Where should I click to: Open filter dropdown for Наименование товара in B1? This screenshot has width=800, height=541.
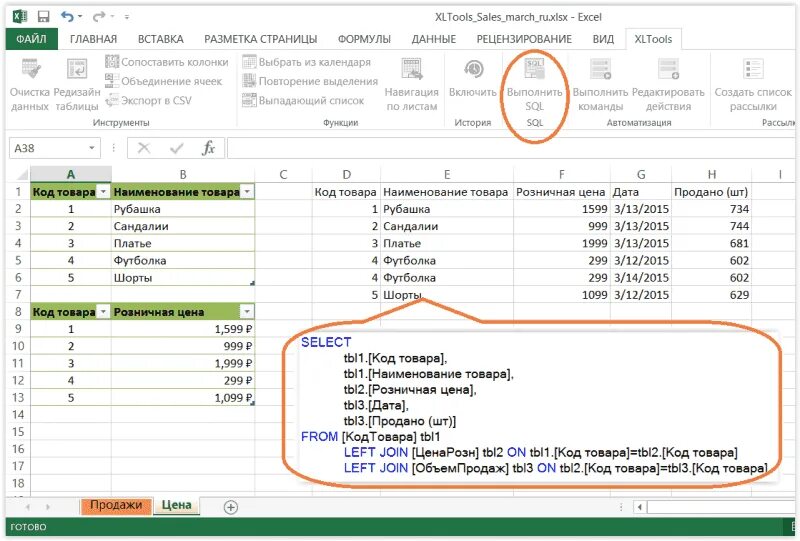point(247,192)
